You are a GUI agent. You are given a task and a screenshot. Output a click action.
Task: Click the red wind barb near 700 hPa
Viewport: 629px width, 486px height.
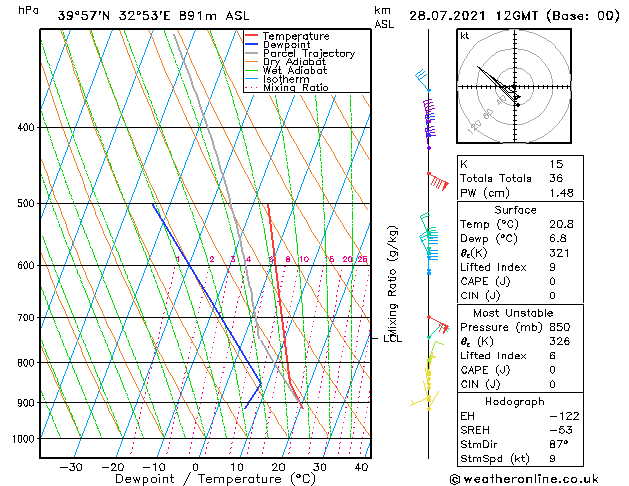click(x=439, y=324)
